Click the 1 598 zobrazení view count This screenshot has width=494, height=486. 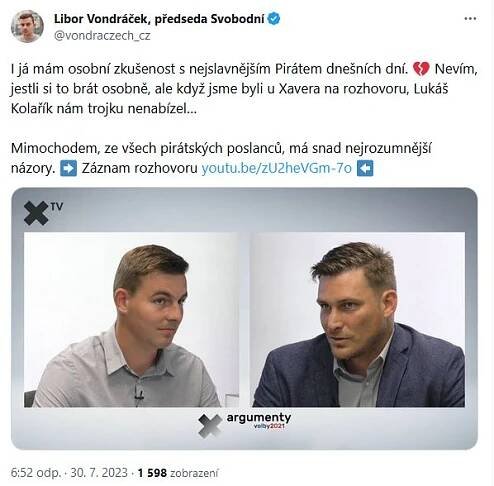178,473
